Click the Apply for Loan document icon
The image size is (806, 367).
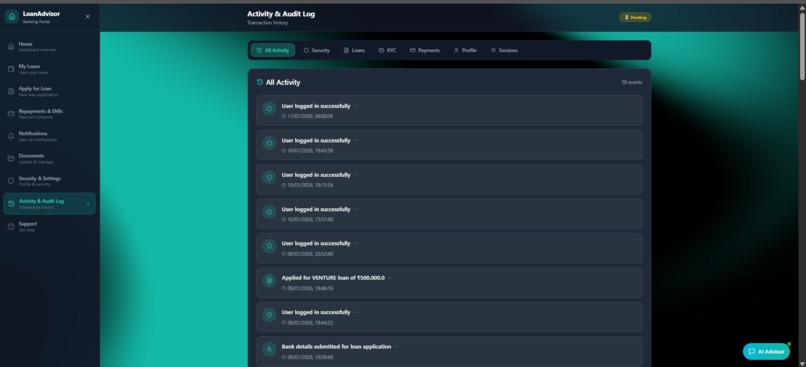pos(11,91)
